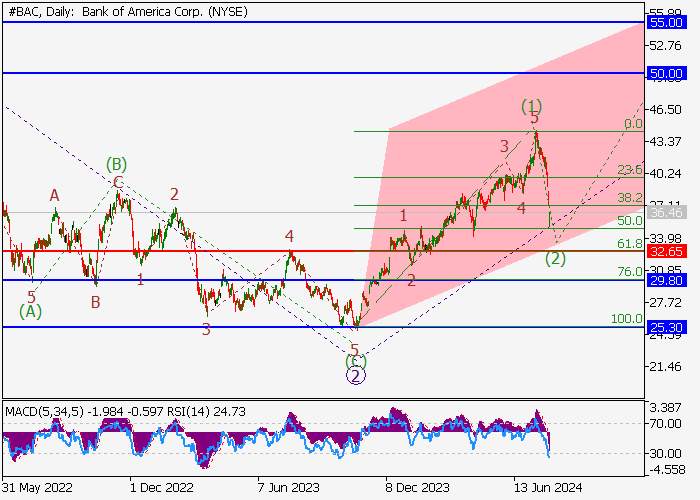The width and height of the screenshot is (700, 500).
Task: Click the red 32.65 price label
Action: 666,251
